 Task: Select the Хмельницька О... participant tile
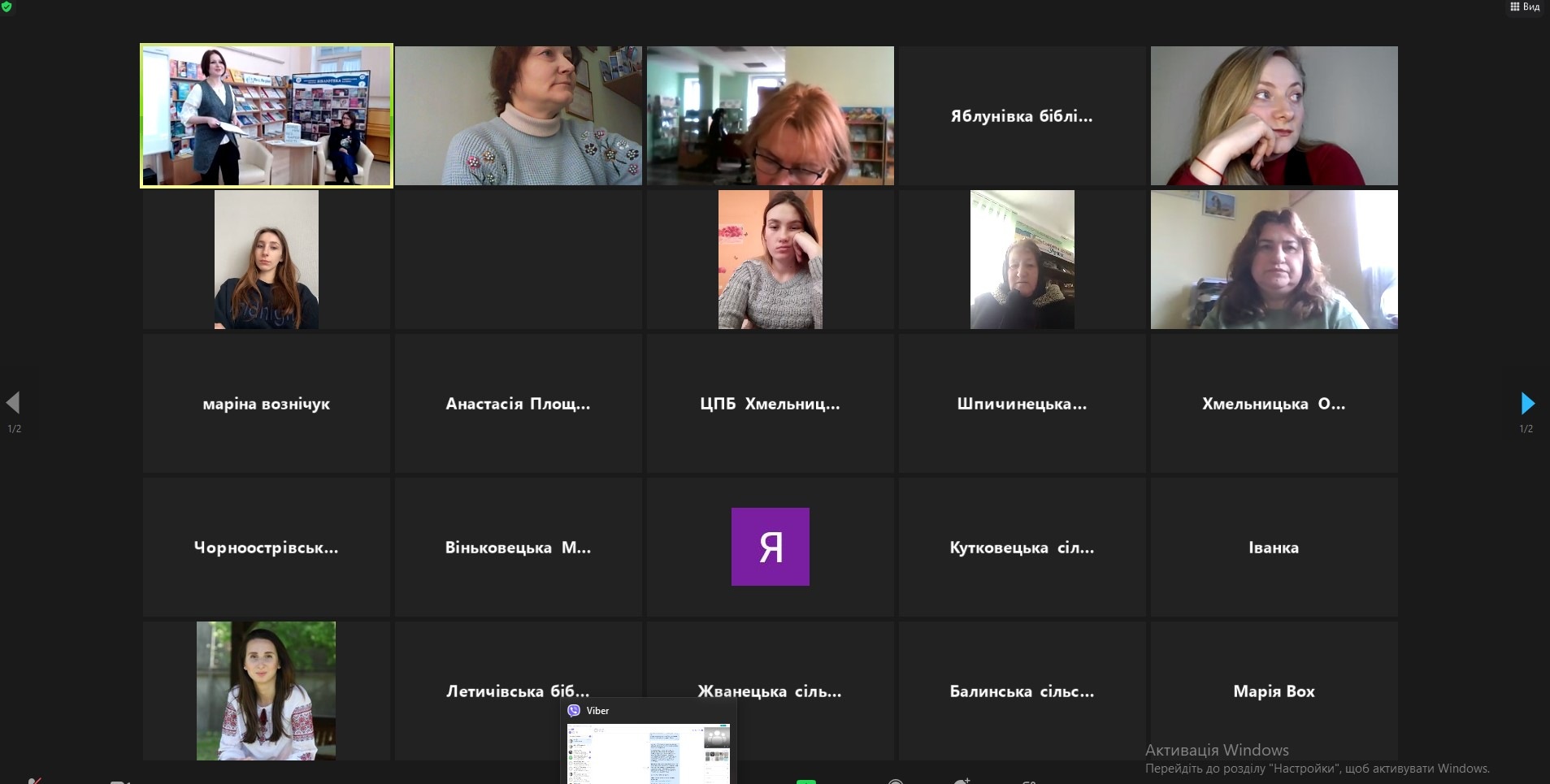tap(1274, 404)
